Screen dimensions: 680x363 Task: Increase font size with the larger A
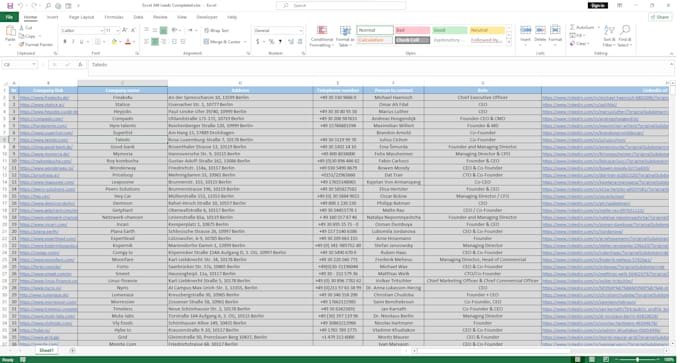[124, 30]
